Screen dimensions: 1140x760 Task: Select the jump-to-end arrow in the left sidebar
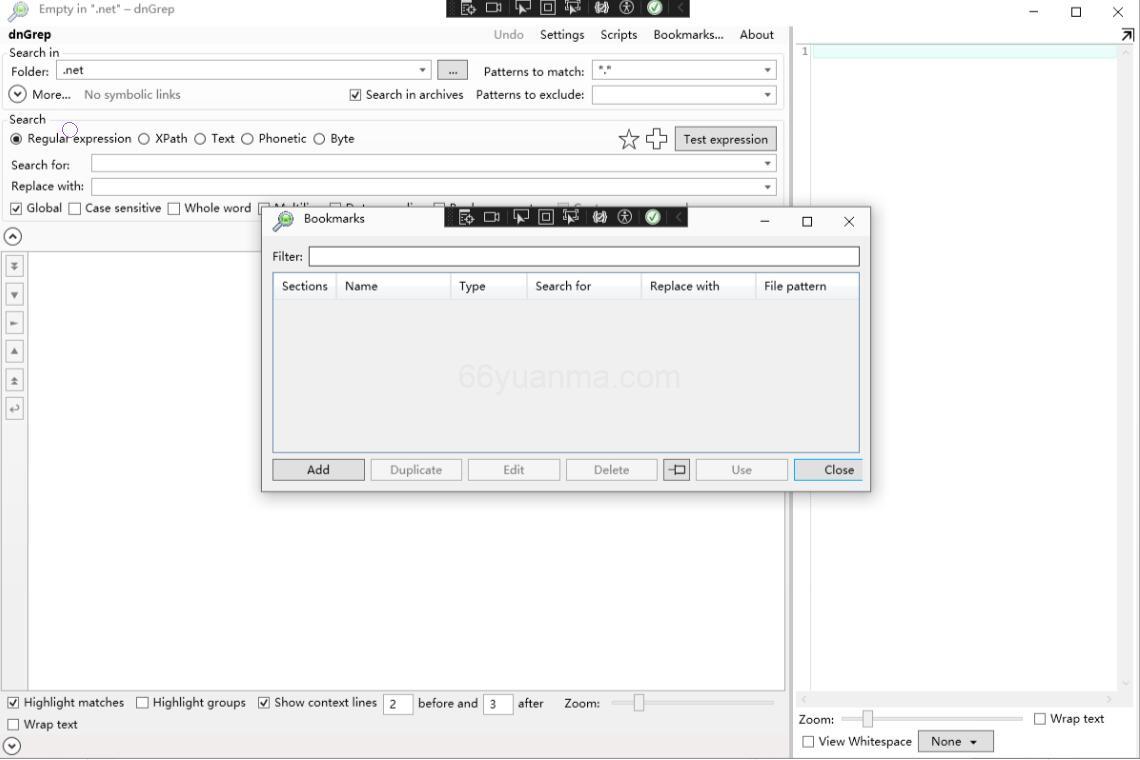click(14, 266)
